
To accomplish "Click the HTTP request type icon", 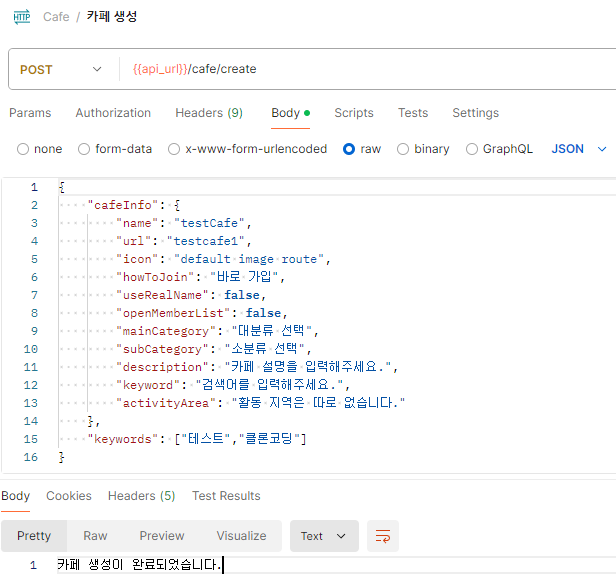I will (22, 16).
